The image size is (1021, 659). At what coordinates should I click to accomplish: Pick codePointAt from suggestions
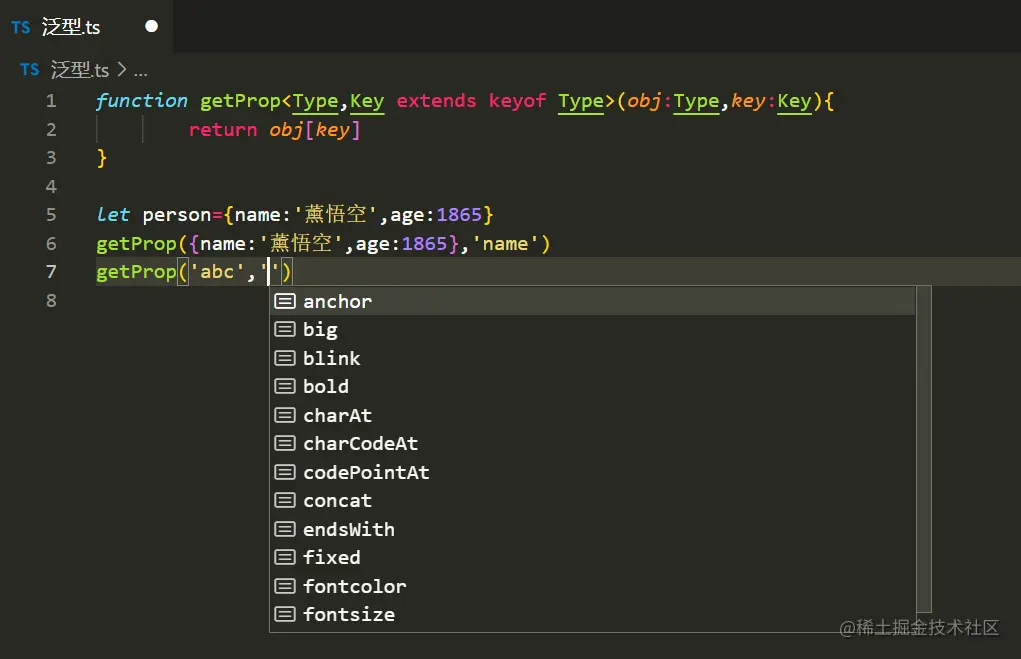pos(593,472)
